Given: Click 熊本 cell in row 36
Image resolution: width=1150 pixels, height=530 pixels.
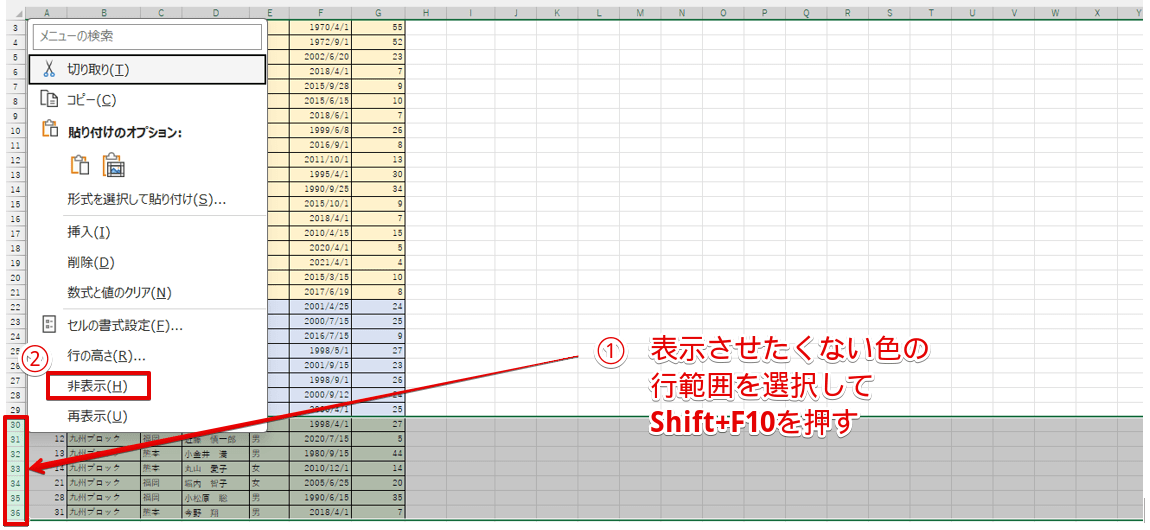Looking at the screenshot, I should click(161, 512).
